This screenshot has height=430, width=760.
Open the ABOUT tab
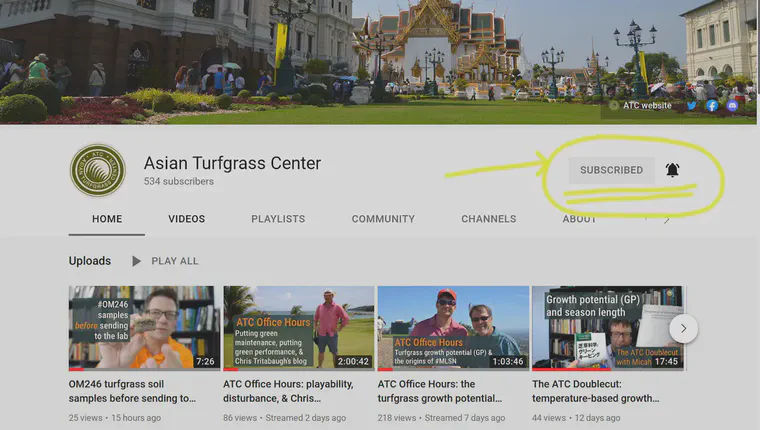(579, 219)
